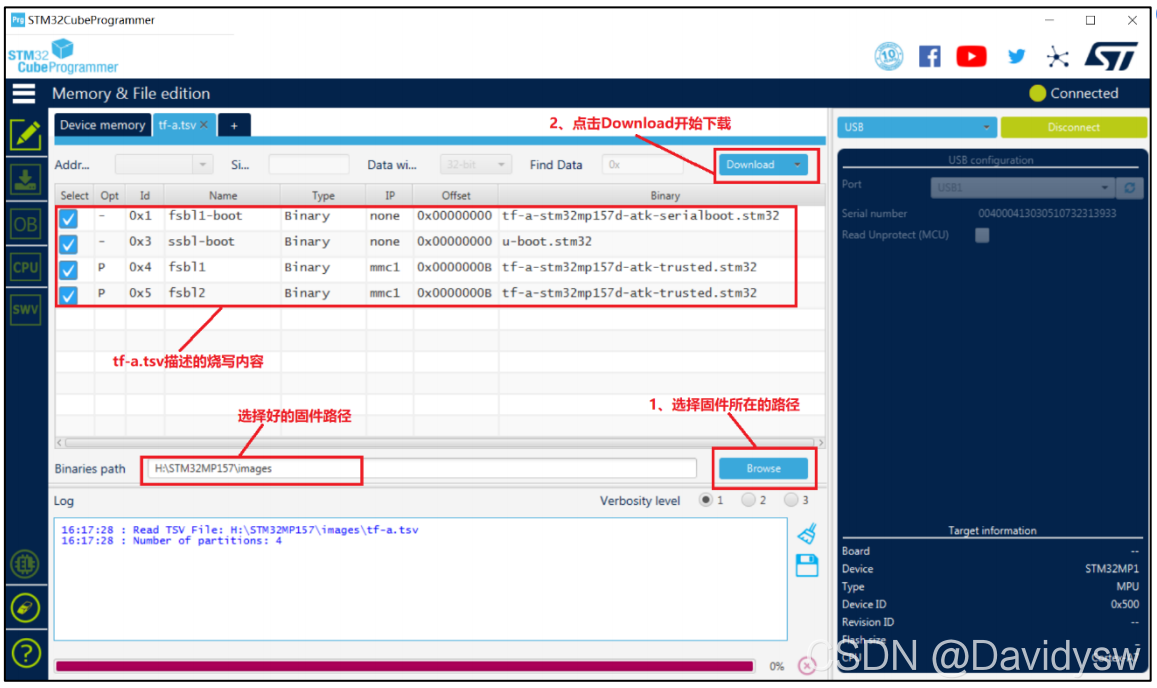The width and height of the screenshot is (1157, 688).
Task: Open the help question mark icon
Action: point(25,653)
